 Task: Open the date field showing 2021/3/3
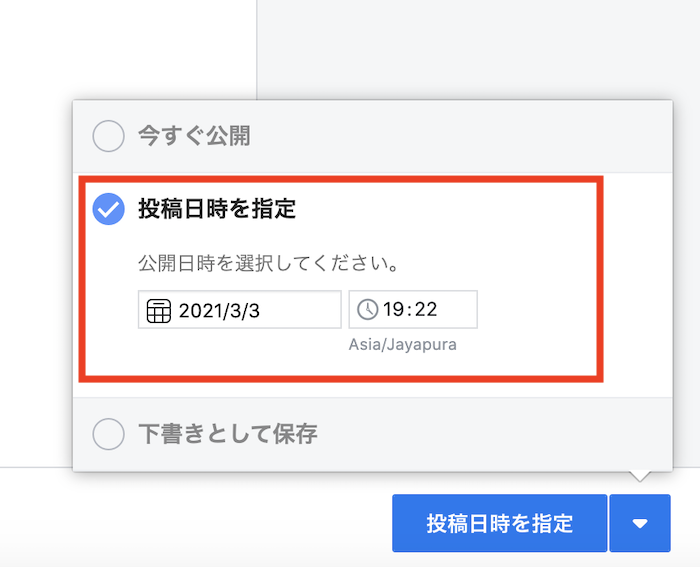pyautogui.click(x=240, y=309)
